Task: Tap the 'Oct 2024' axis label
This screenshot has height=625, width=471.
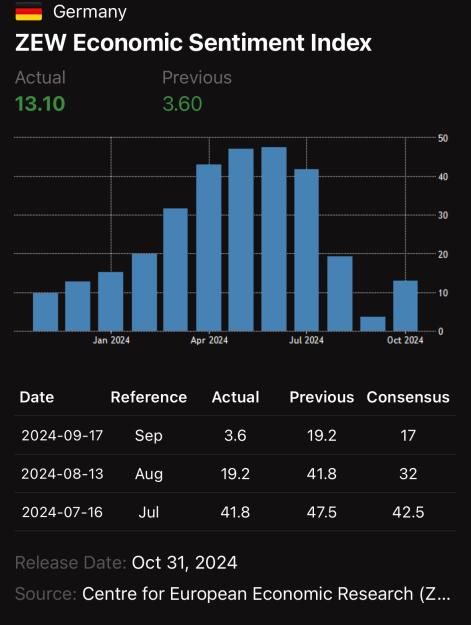Action: (x=405, y=340)
